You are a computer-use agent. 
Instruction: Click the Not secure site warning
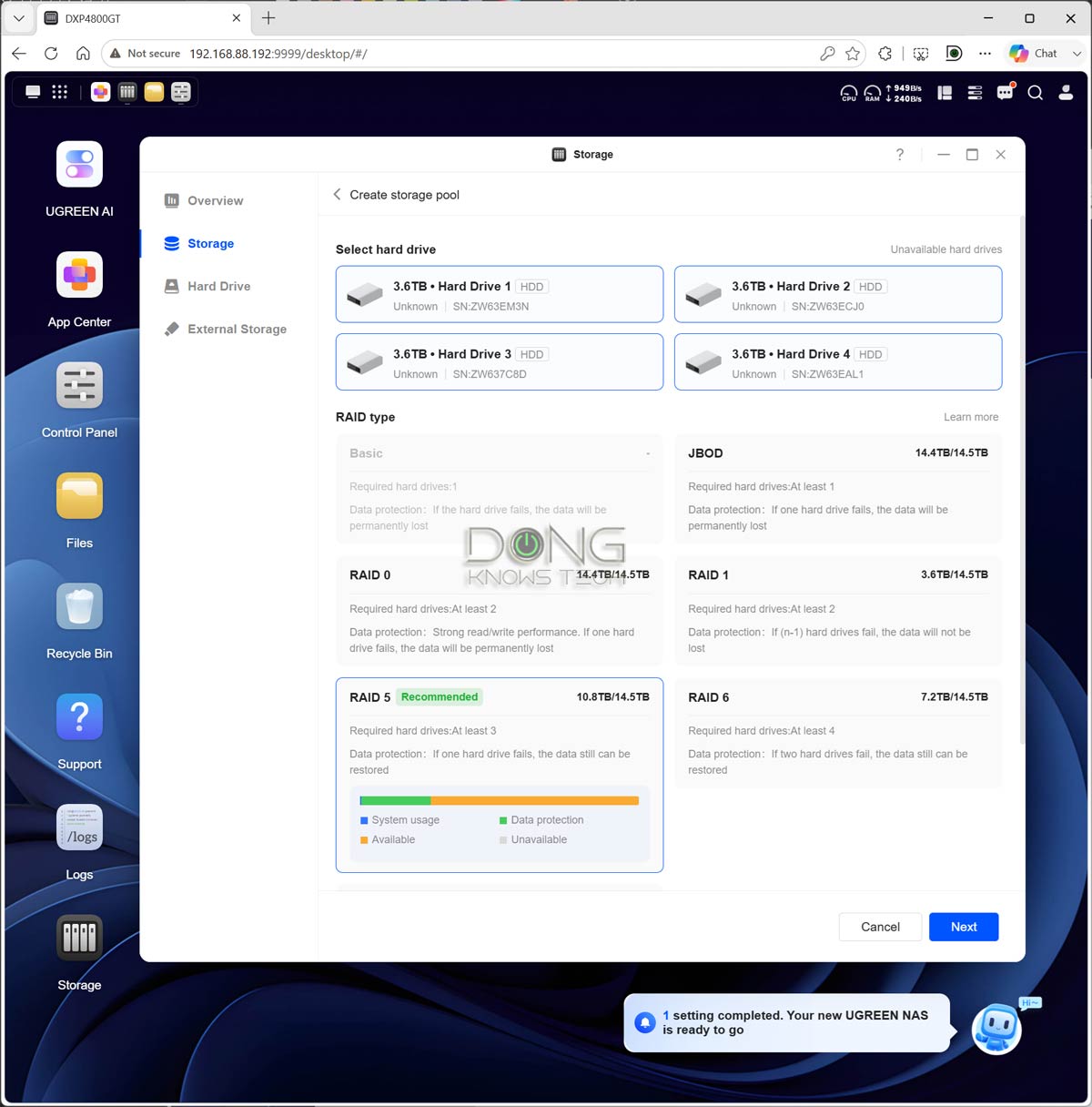tap(145, 54)
